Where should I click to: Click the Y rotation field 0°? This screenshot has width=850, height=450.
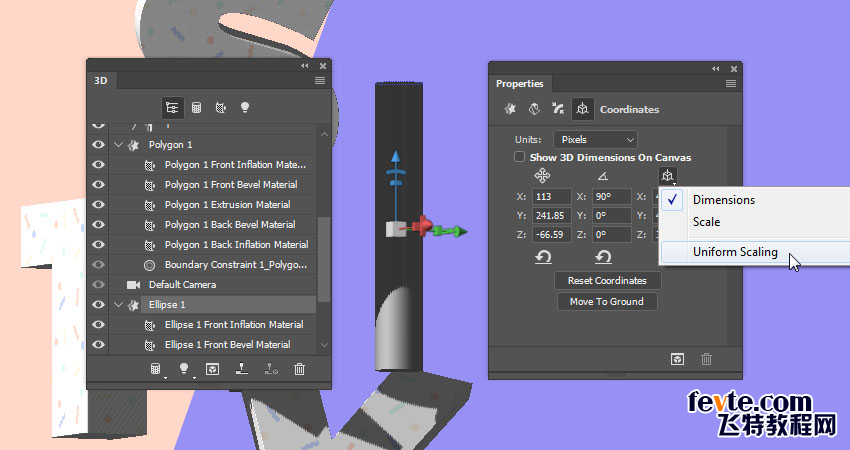611,215
